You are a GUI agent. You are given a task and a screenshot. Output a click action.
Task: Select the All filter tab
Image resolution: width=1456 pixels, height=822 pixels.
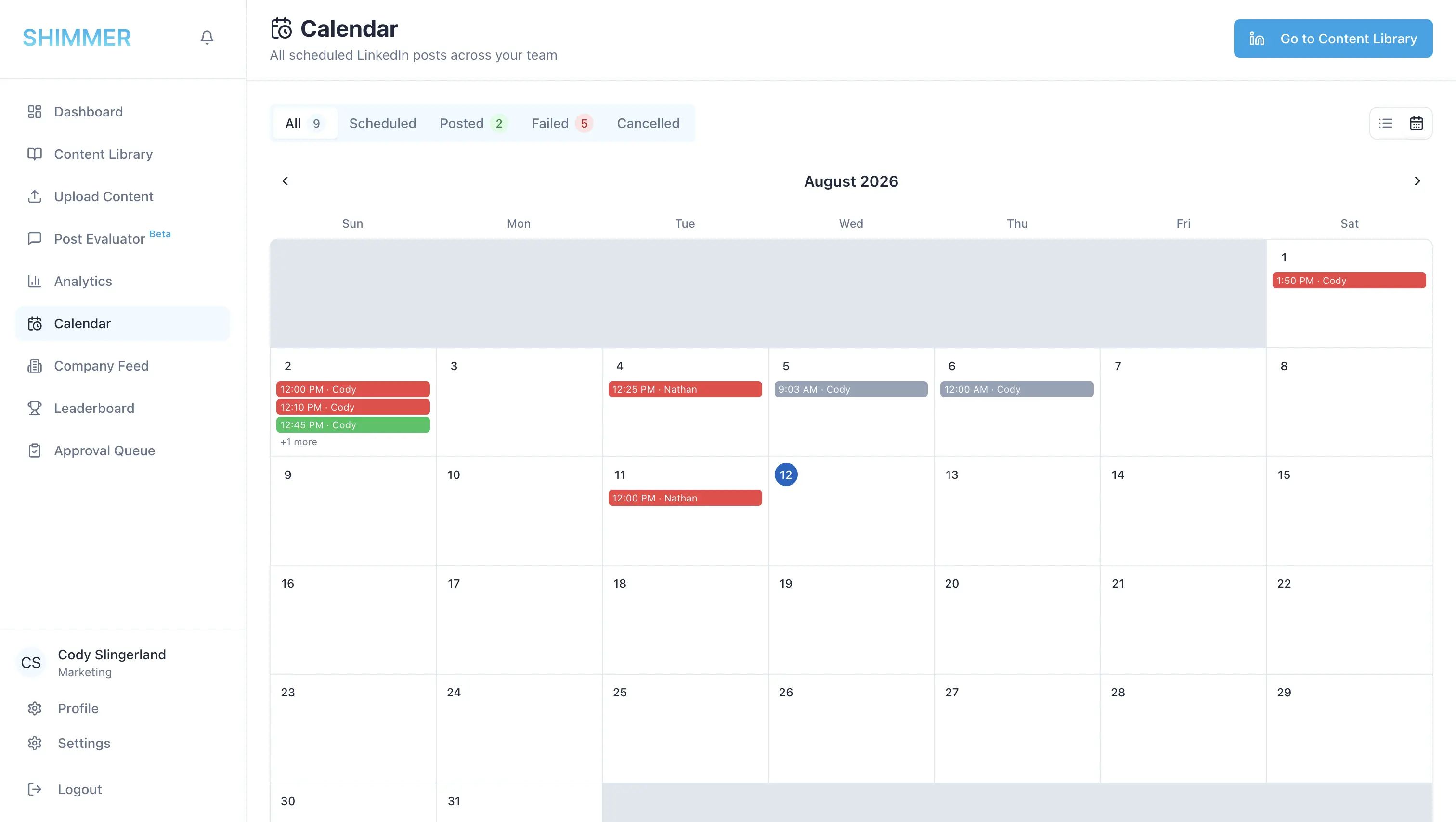pyautogui.click(x=305, y=123)
